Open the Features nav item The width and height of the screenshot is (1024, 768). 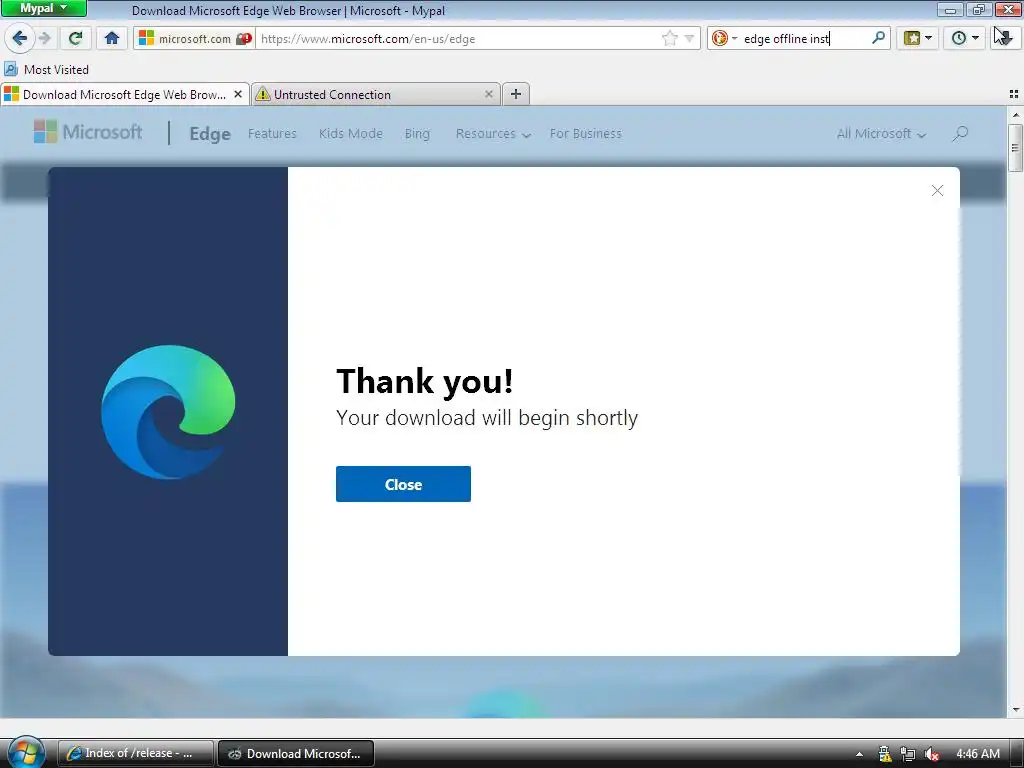point(272,133)
